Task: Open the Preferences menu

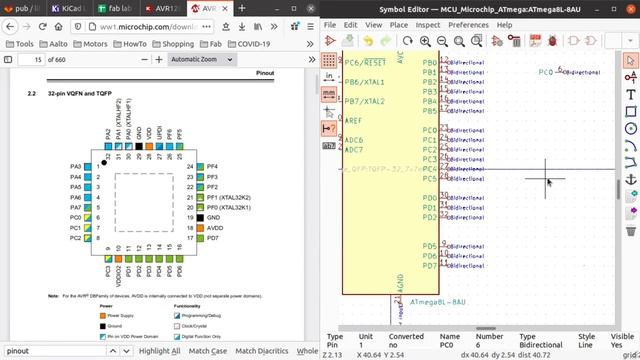Action: coord(468,25)
